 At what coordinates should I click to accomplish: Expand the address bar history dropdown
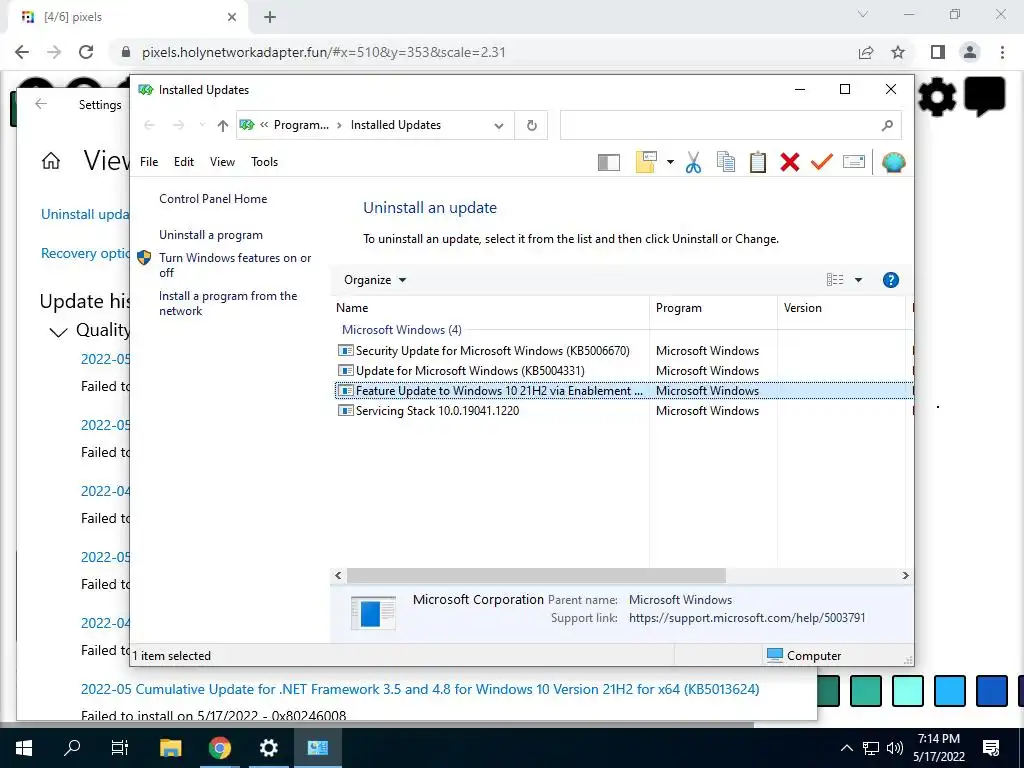click(499, 125)
